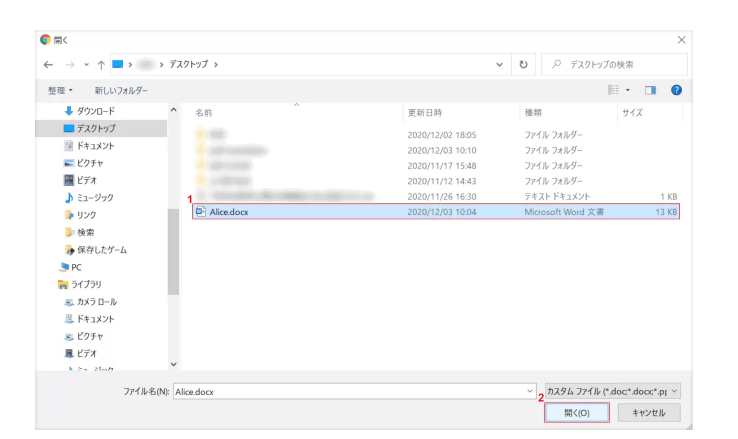Click the 開く(O) button
The height and width of the screenshot is (439, 738).
pos(576,412)
